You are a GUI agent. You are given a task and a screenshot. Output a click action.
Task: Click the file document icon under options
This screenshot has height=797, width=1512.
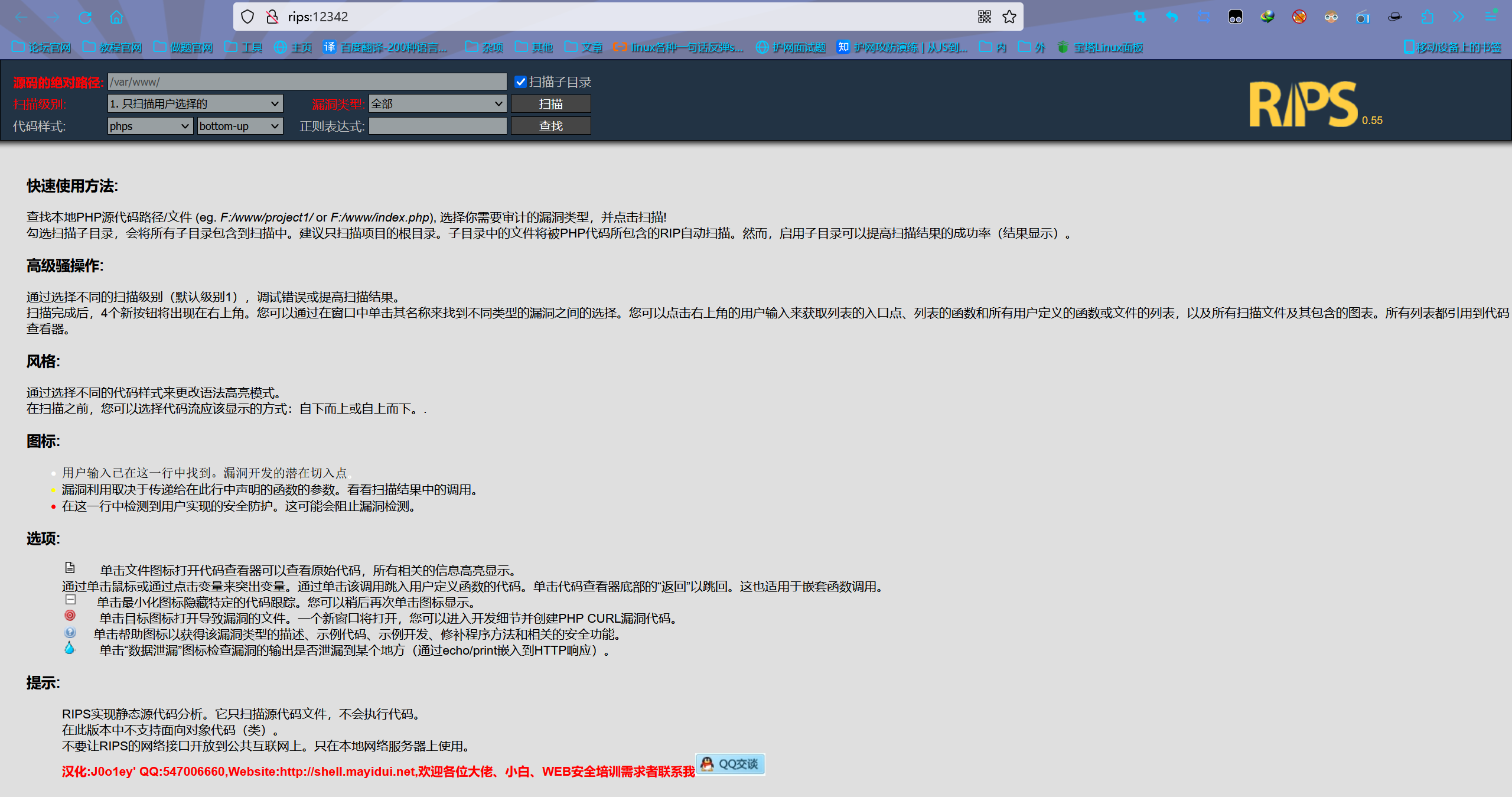click(x=70, y=567)
